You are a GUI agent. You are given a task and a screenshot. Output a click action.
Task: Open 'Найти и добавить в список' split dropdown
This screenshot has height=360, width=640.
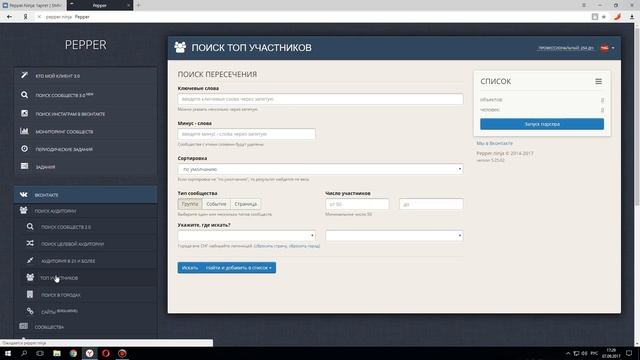[x=239, y=268]
